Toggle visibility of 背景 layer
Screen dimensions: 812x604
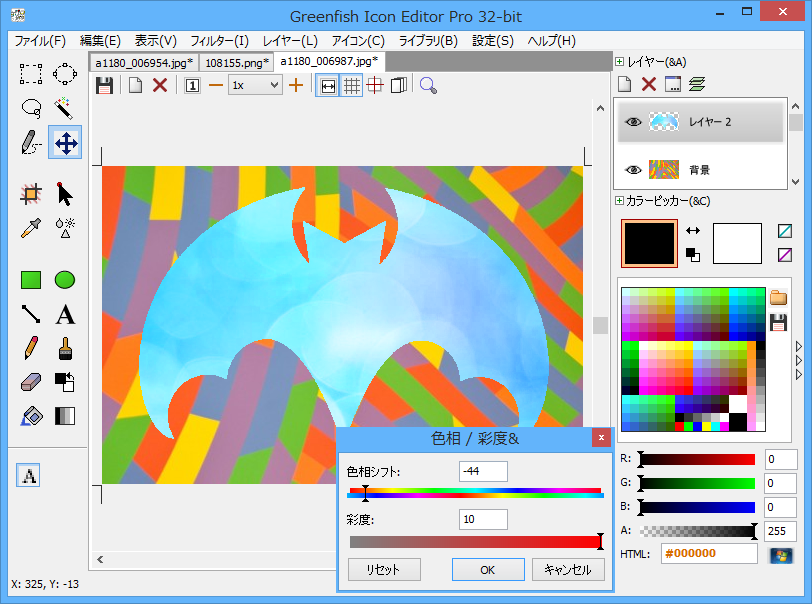tap(633, 170)
